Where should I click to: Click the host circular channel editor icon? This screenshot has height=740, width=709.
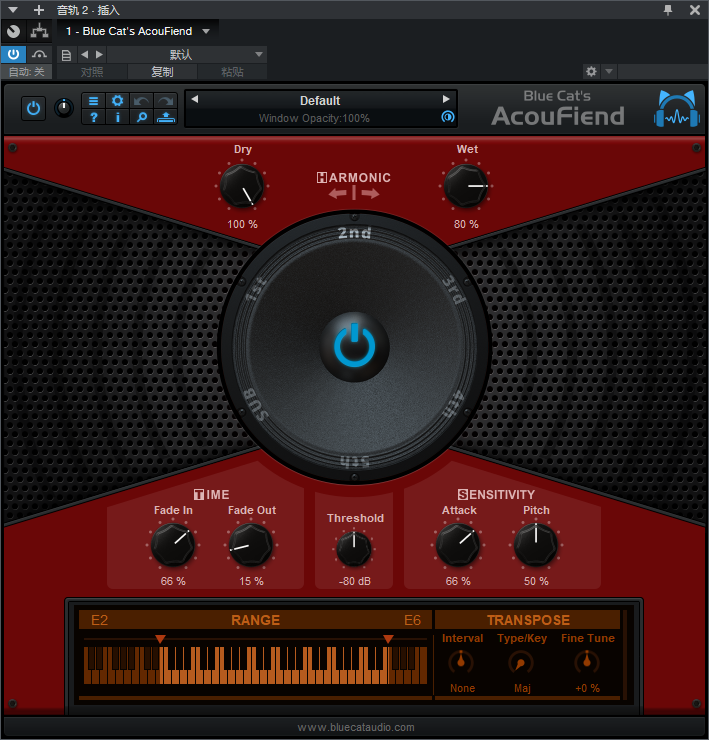coord(13,31)
